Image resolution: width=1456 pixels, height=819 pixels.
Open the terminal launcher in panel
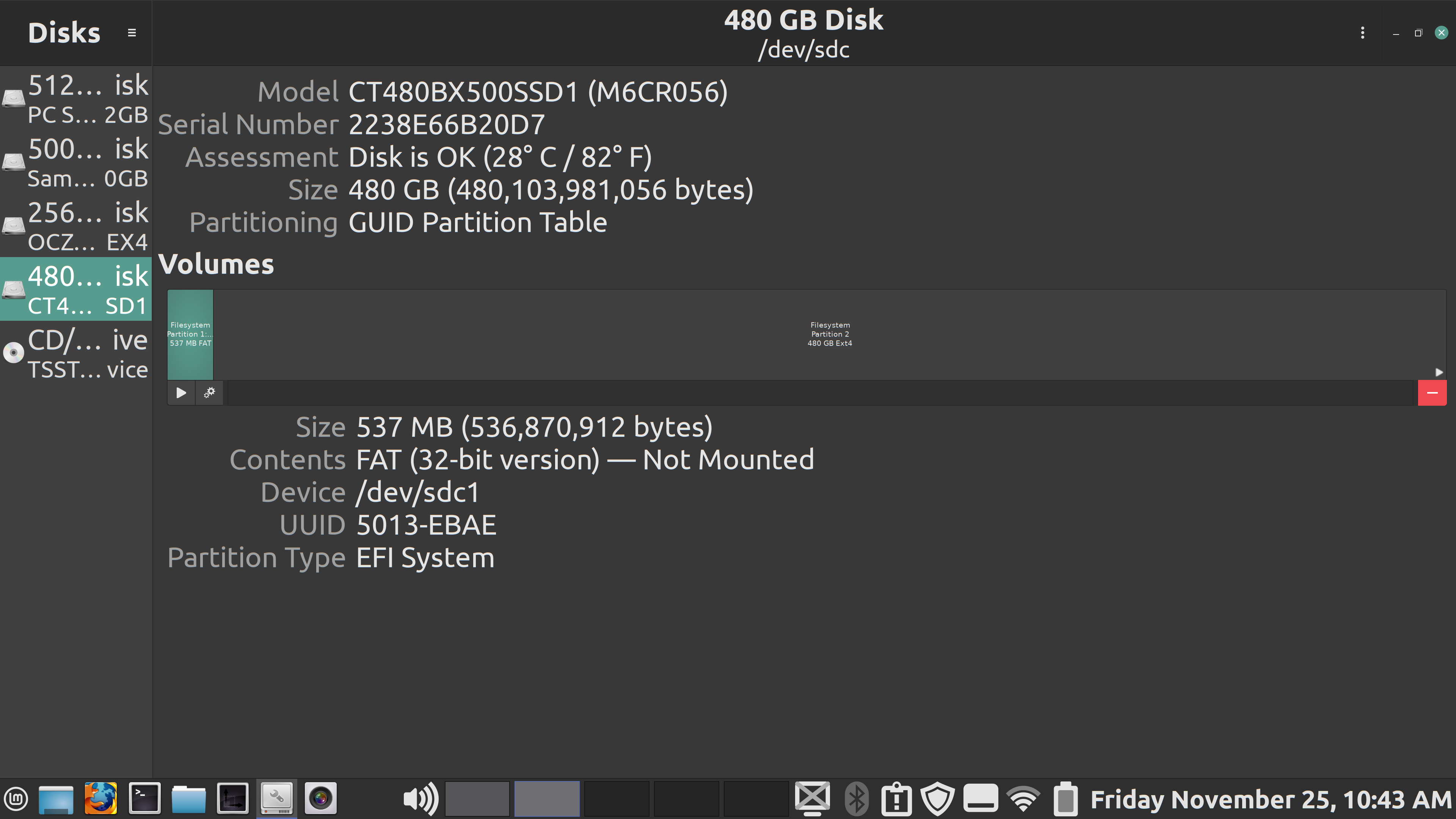(x=144, y=799)
